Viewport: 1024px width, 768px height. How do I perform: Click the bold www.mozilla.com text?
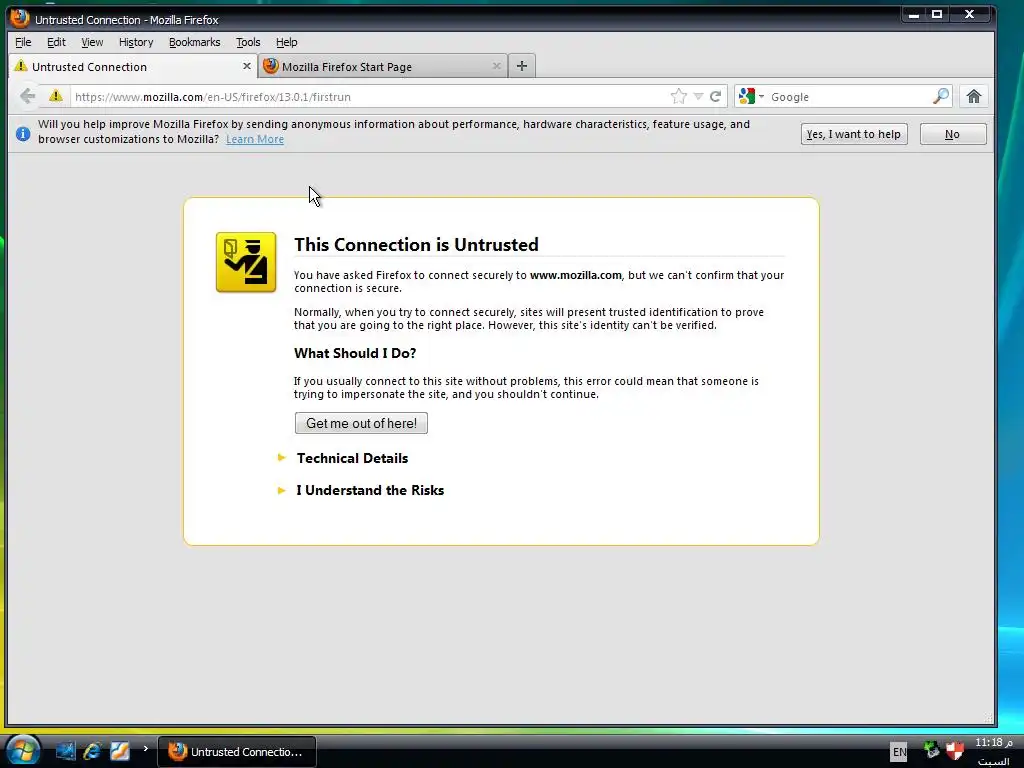coord(575,275)
